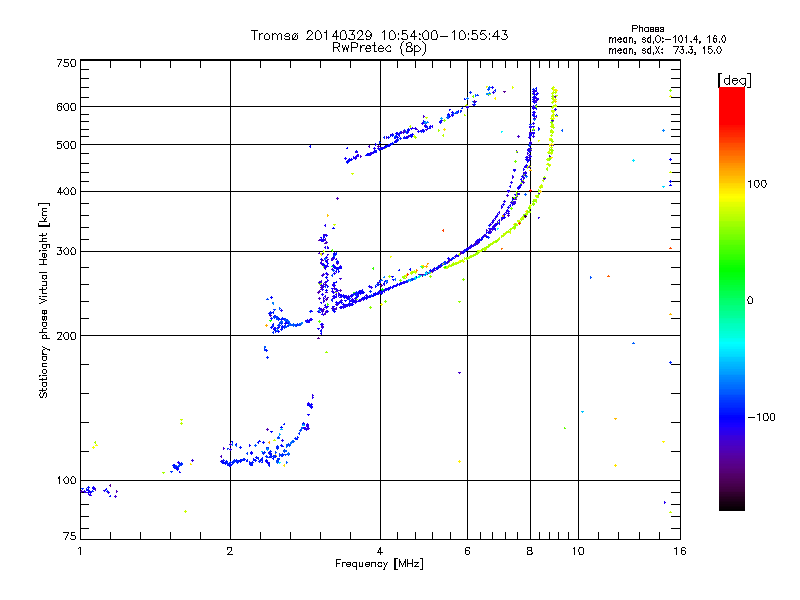Click the 'Phases' header text
Screen dimensions: 800x600
click(647, 29)
